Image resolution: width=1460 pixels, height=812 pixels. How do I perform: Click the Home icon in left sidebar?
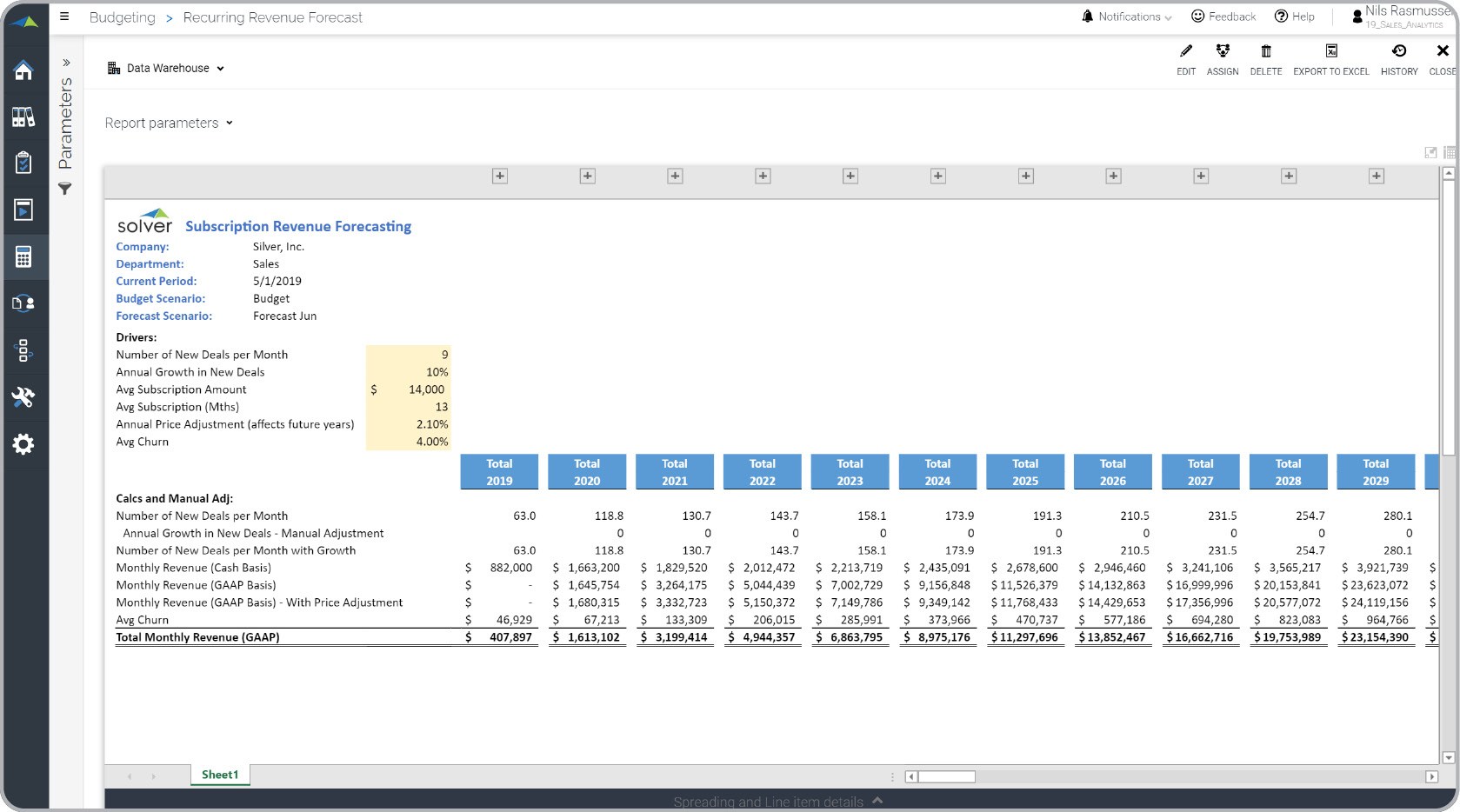pos(23,70)
